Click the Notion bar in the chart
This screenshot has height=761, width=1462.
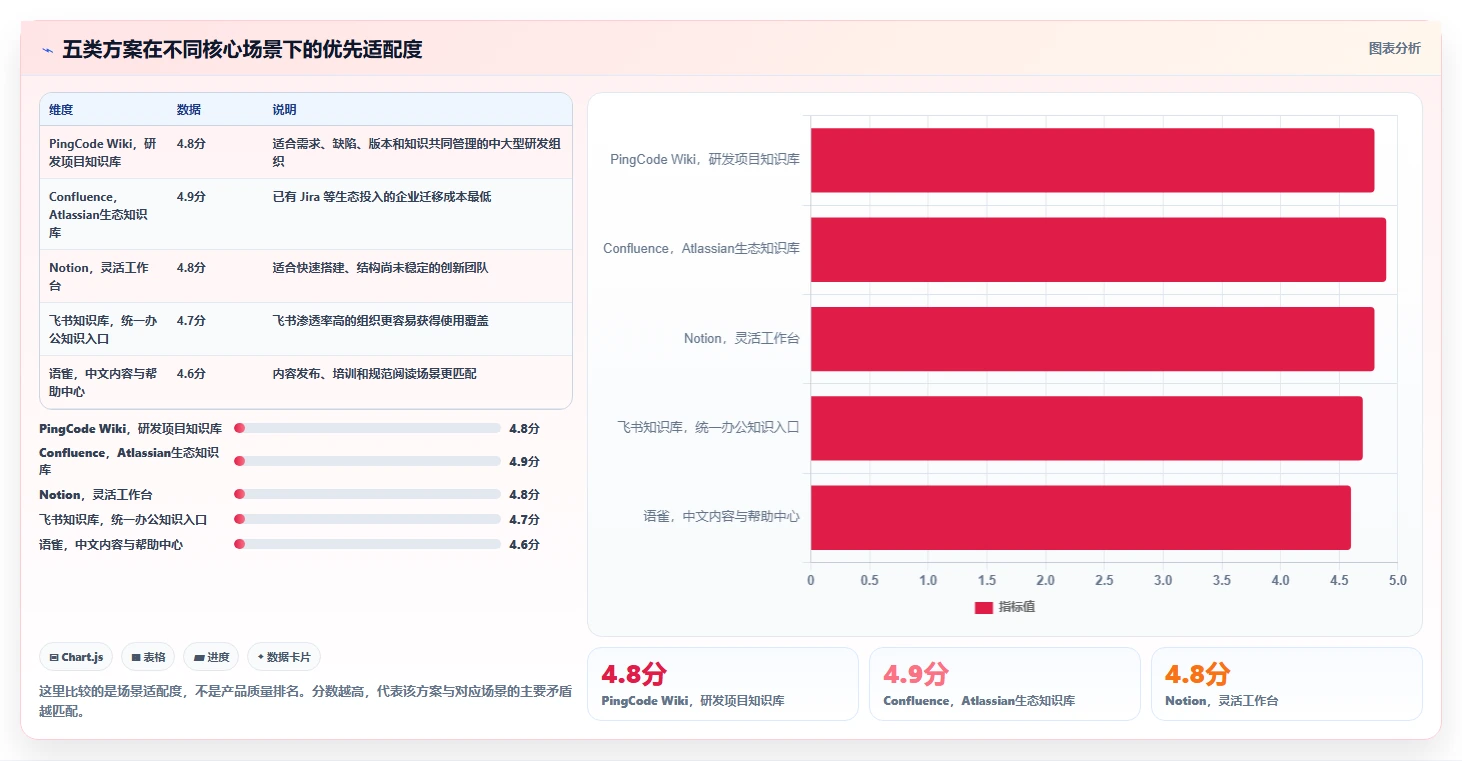[1092, 339]
